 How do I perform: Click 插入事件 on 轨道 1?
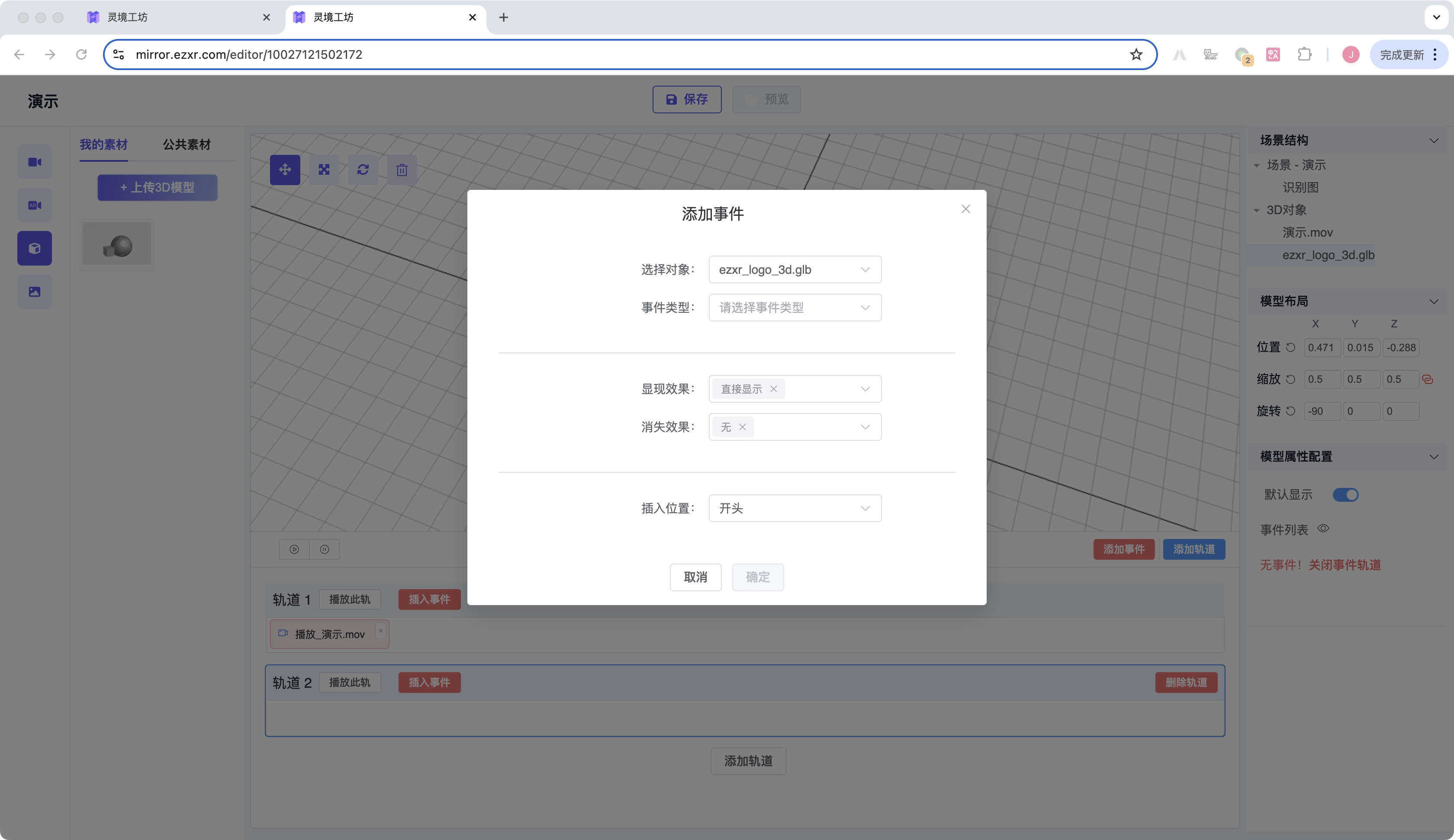(429, 600)
